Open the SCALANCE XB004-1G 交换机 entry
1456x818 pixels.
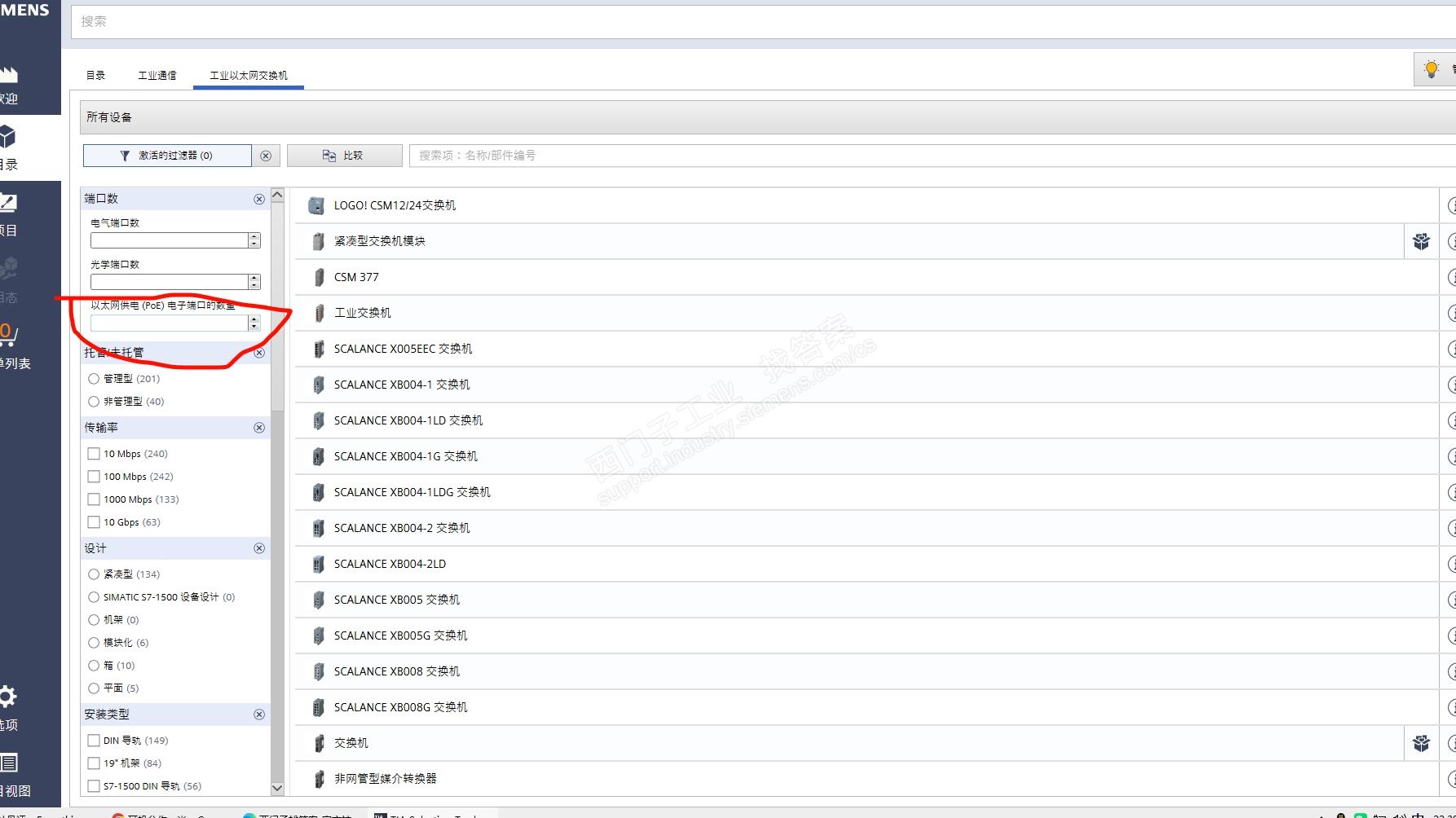point(866,456)
